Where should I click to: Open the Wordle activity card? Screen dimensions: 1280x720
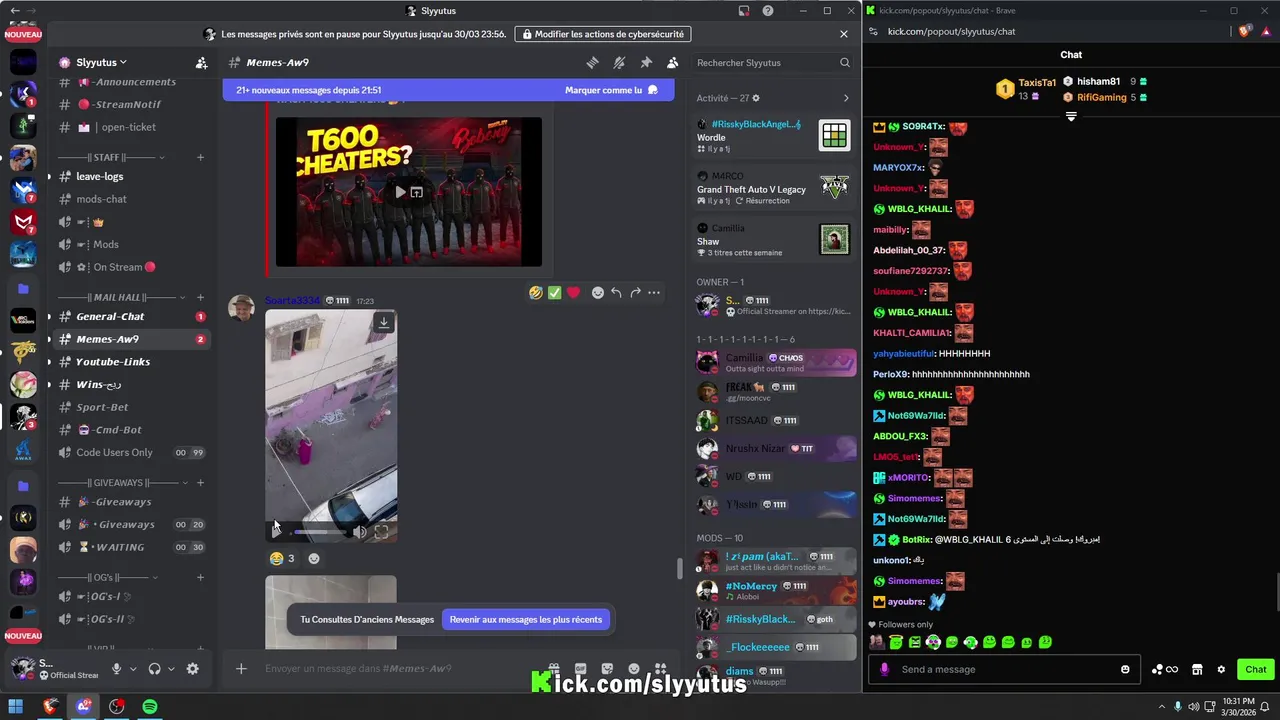(x=775, y=136)
